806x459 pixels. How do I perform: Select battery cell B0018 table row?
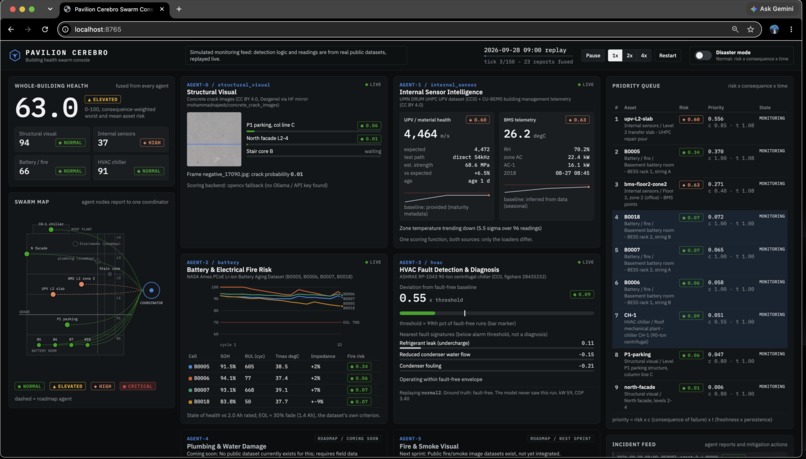point(284,402)
